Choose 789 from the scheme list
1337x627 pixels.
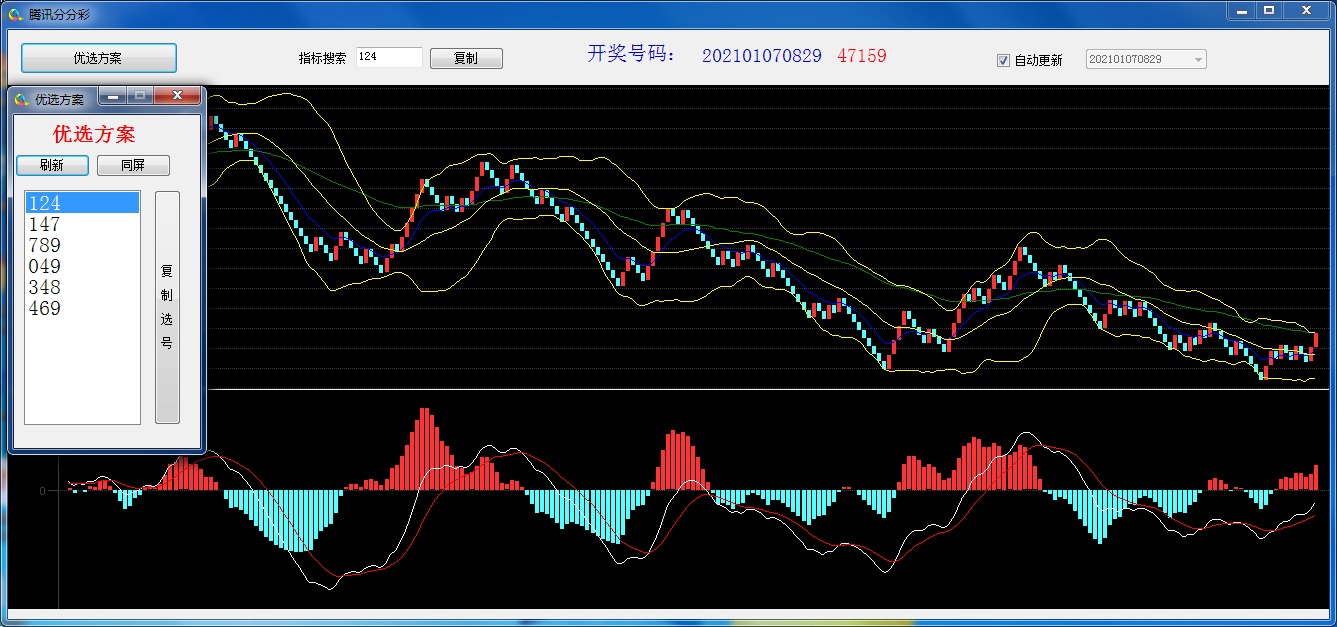click(82, 245)
